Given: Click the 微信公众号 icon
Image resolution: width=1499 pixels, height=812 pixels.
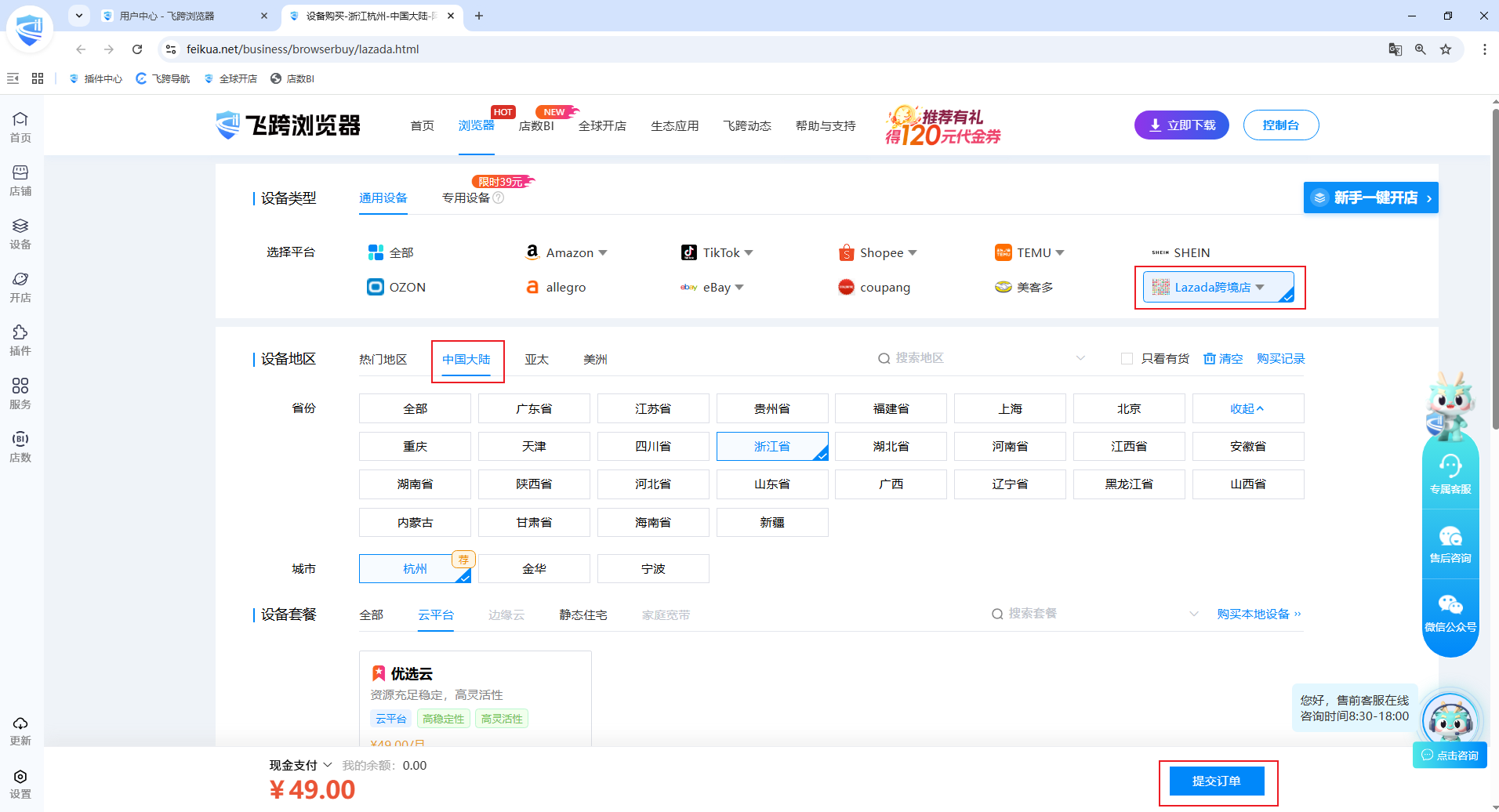Looking at the screenshot, I should click(x=1450, y=613).
